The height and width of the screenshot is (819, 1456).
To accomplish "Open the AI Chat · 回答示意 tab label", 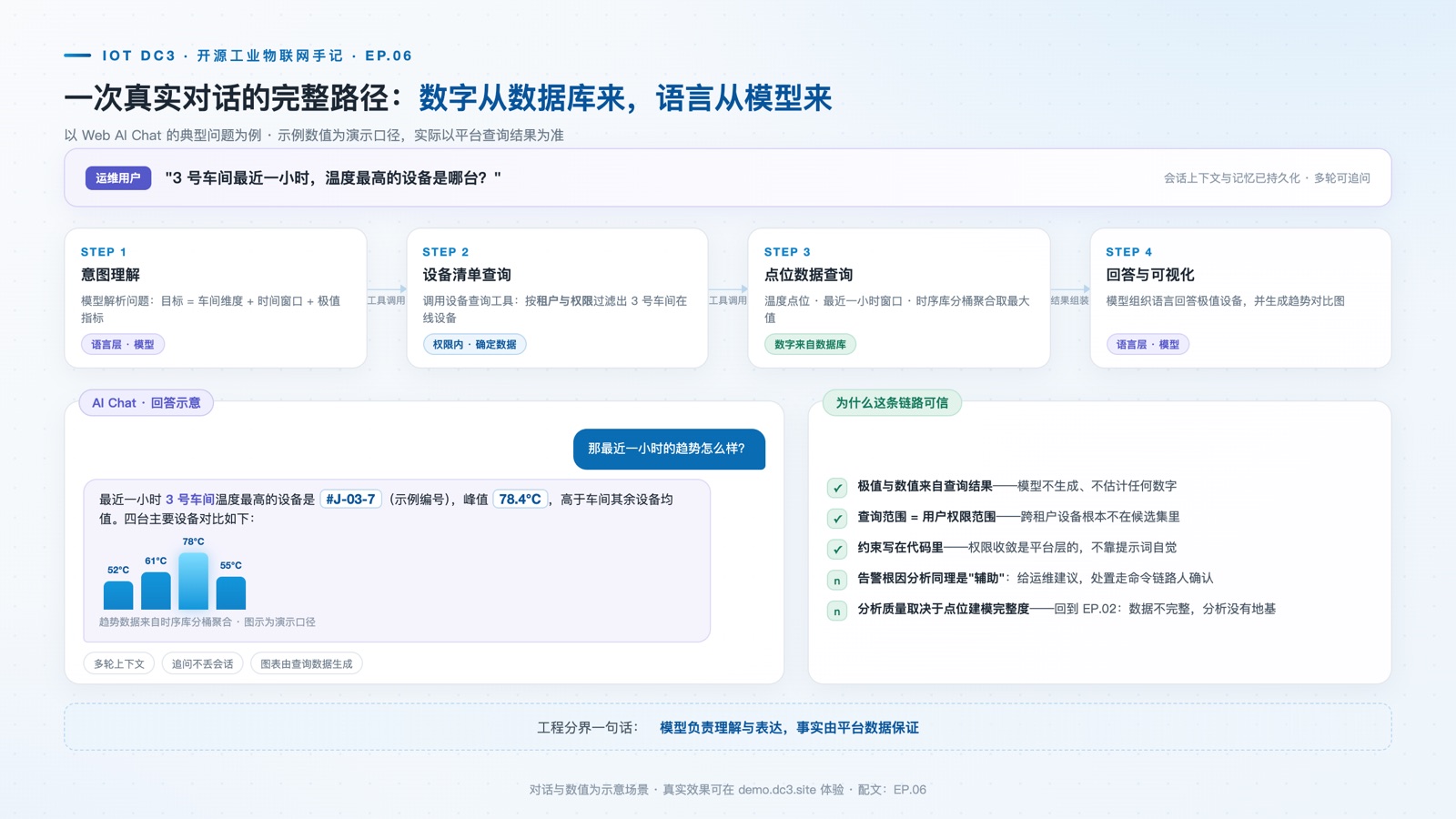I will pos(147,402).
